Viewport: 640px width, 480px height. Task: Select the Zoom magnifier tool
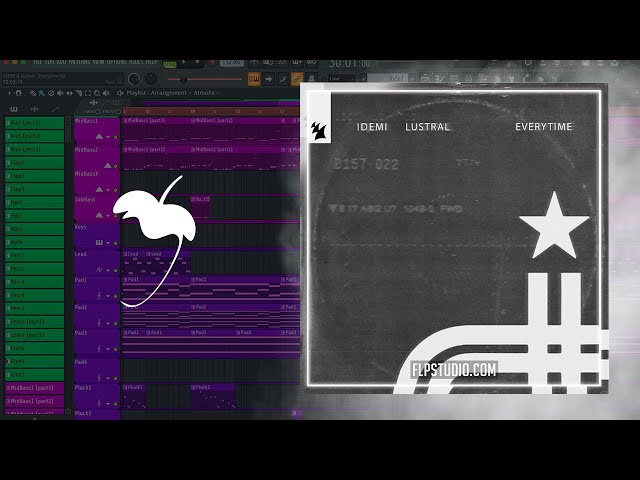tap(97, 93)
